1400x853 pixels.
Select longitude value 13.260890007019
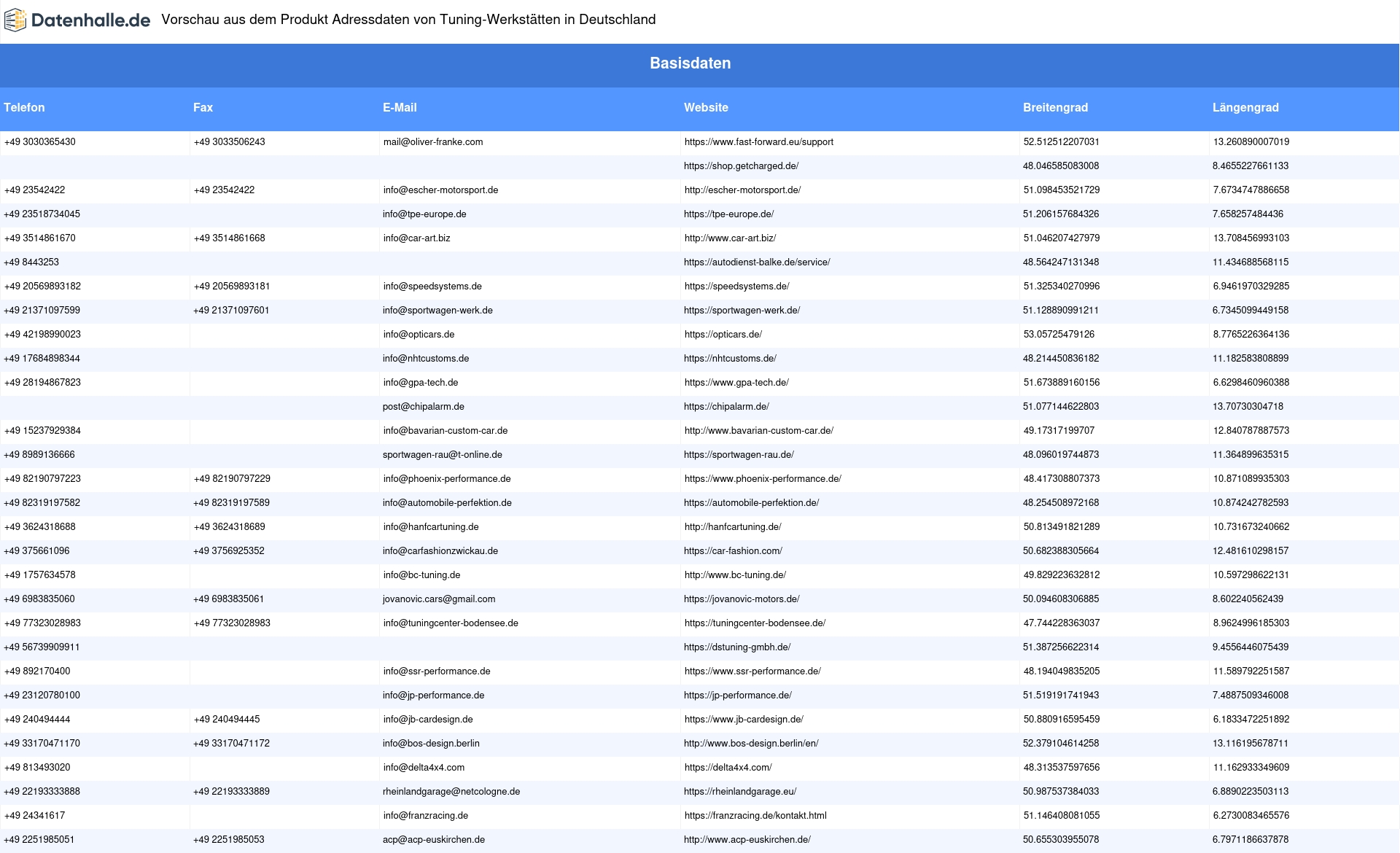click(x=1251, y=142)
